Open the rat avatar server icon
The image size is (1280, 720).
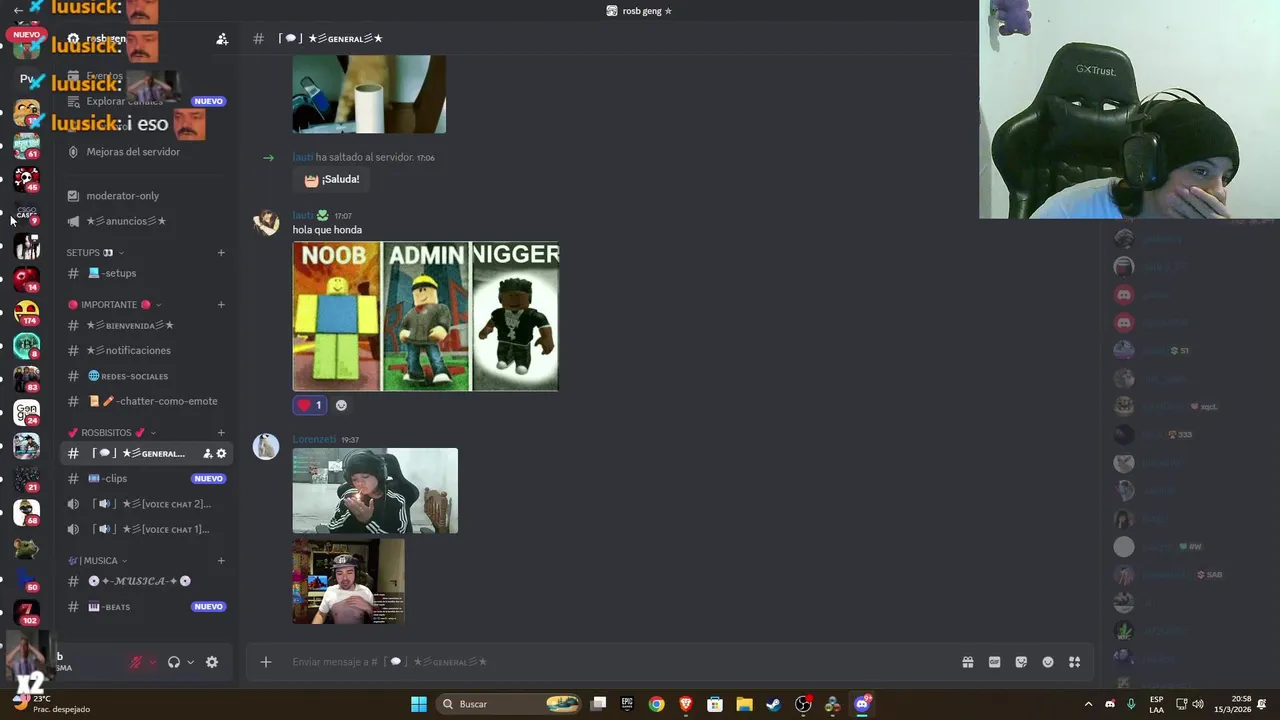pyautogui.click(x=27, y=547)
